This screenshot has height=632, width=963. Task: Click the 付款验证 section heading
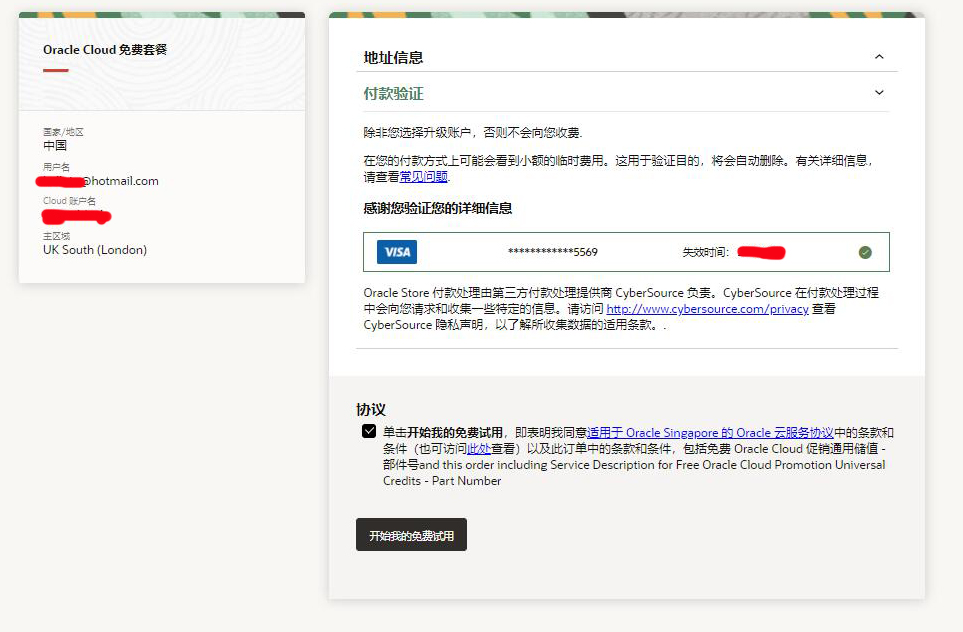(393, 93)
